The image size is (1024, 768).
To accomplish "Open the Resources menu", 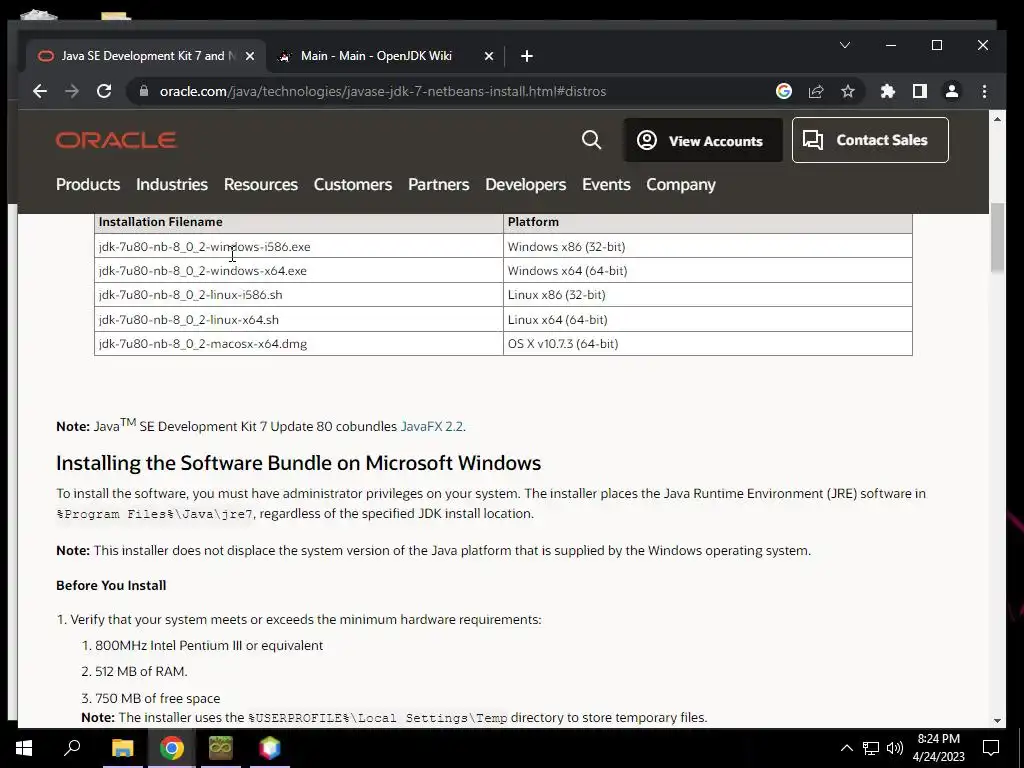I will point(261,185).
